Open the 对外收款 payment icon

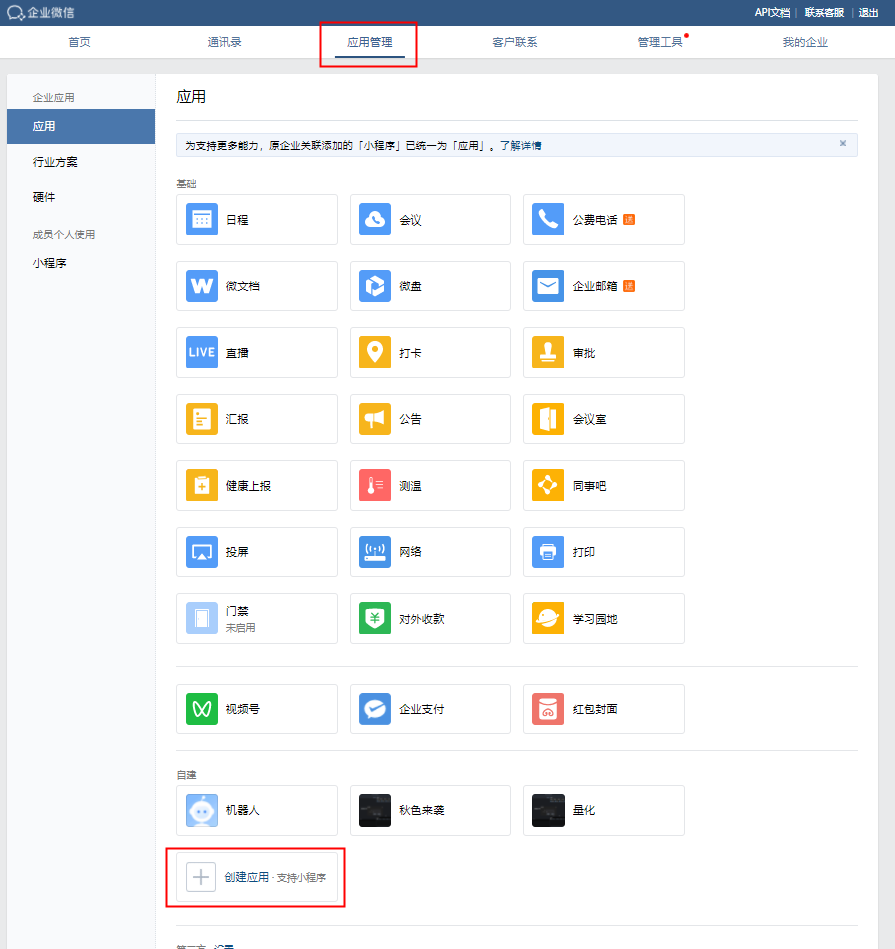375,618
